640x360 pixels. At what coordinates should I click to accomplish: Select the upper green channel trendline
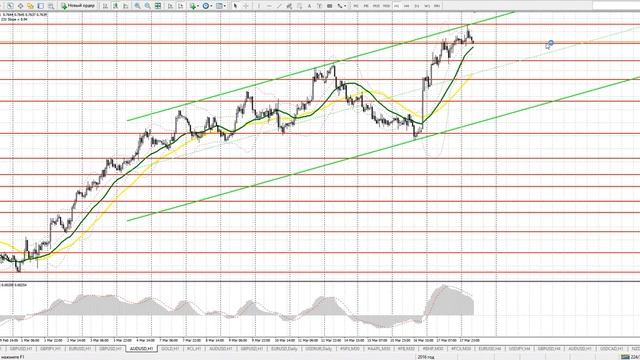(321, 67)
